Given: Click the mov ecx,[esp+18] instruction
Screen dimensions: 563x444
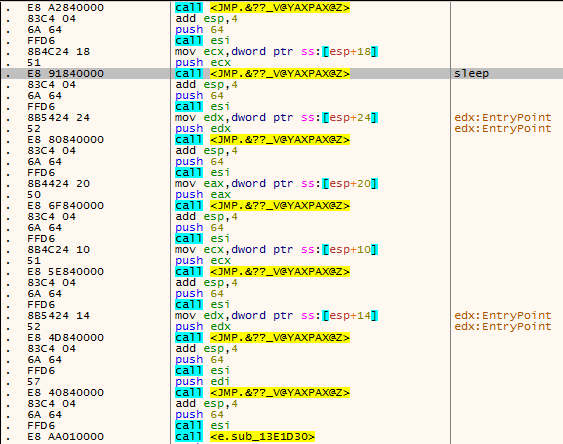Looking at the screenshot, I should pyautogui.click(x=276, y=52).
